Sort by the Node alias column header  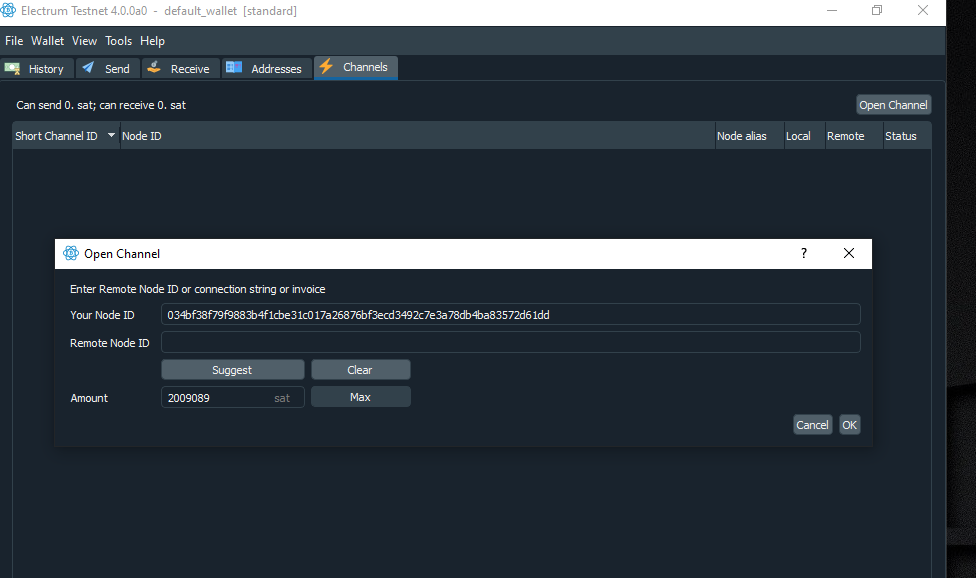point(749,136)
